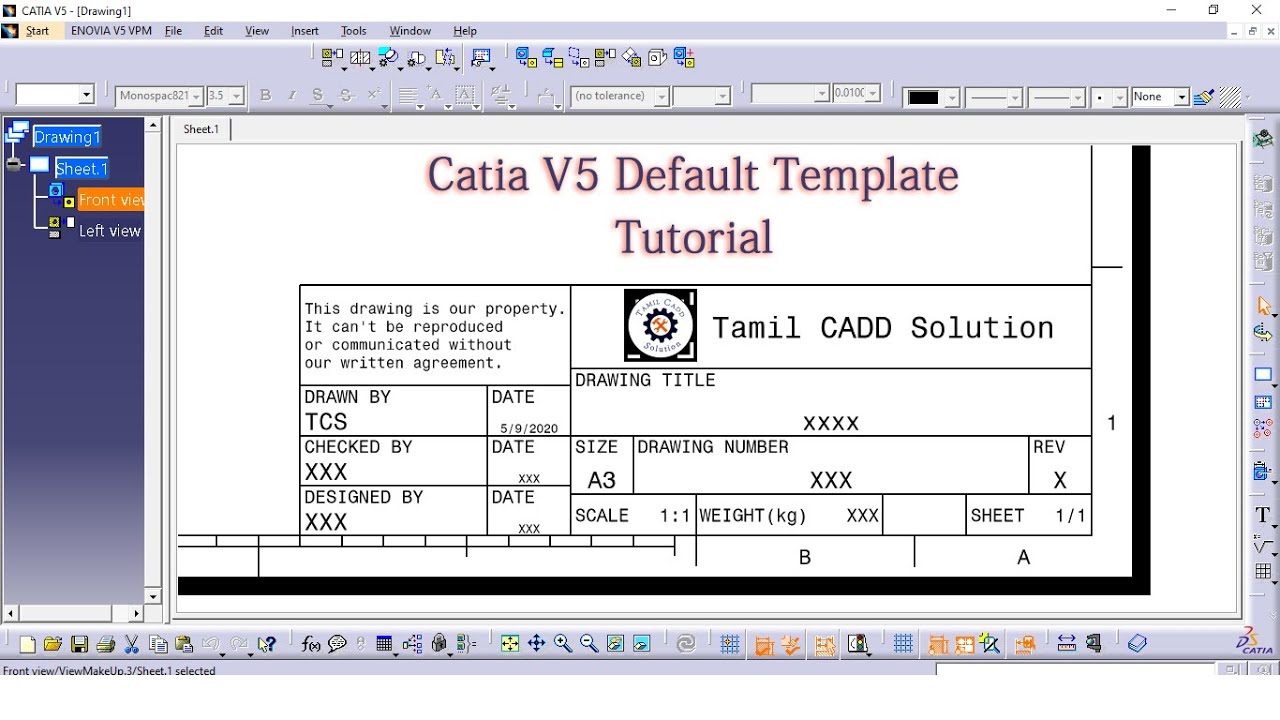Click the Paste icon
This screenshot has height=720, width=1280.
tap(184, 644)
